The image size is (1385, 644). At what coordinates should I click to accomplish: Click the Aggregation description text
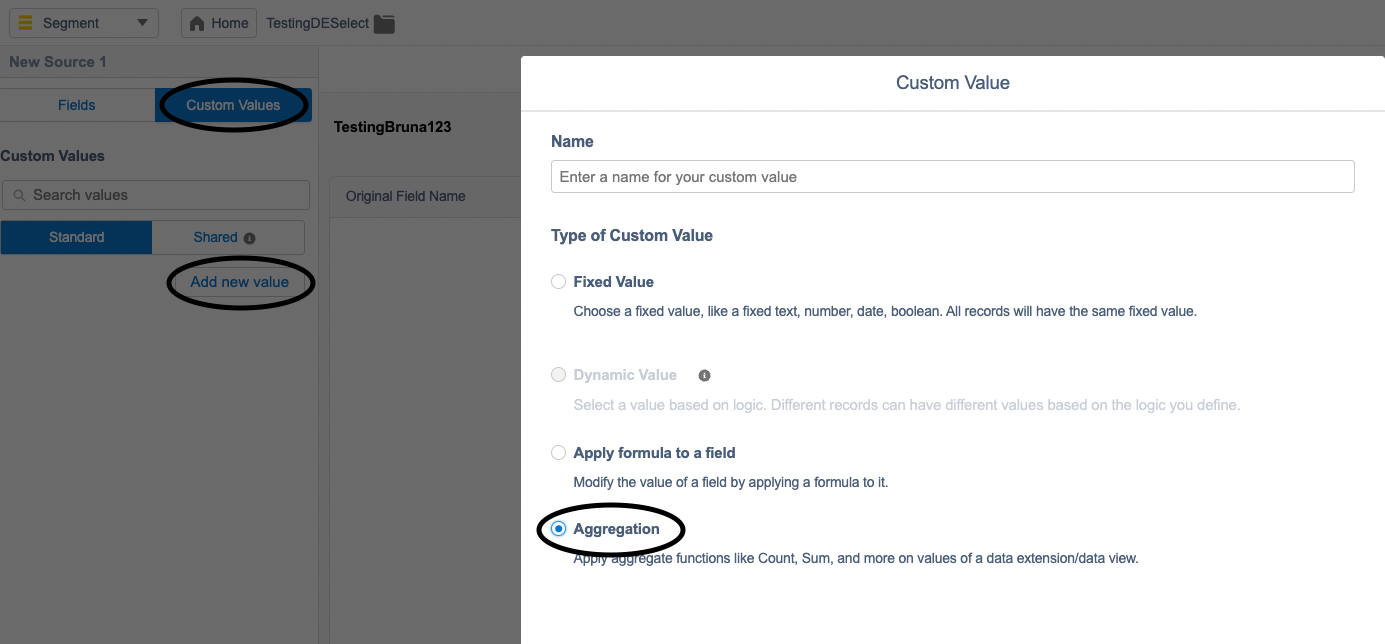tap(856, 558)
